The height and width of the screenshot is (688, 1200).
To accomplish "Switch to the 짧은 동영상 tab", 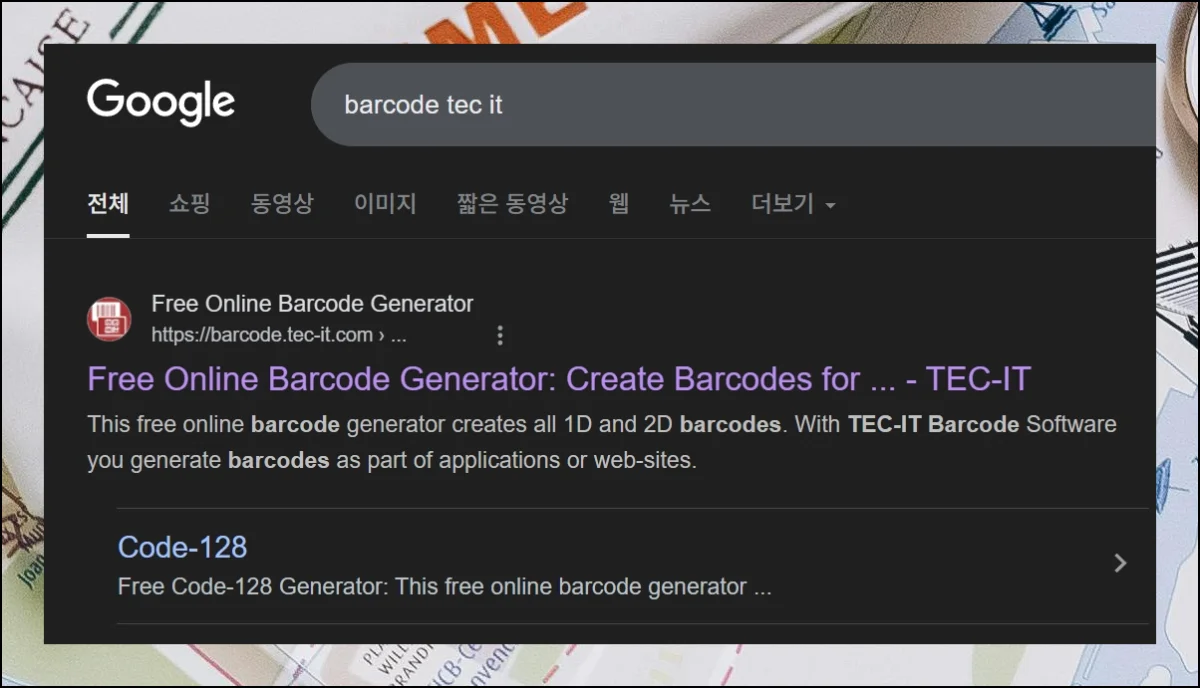I will 512,204.
